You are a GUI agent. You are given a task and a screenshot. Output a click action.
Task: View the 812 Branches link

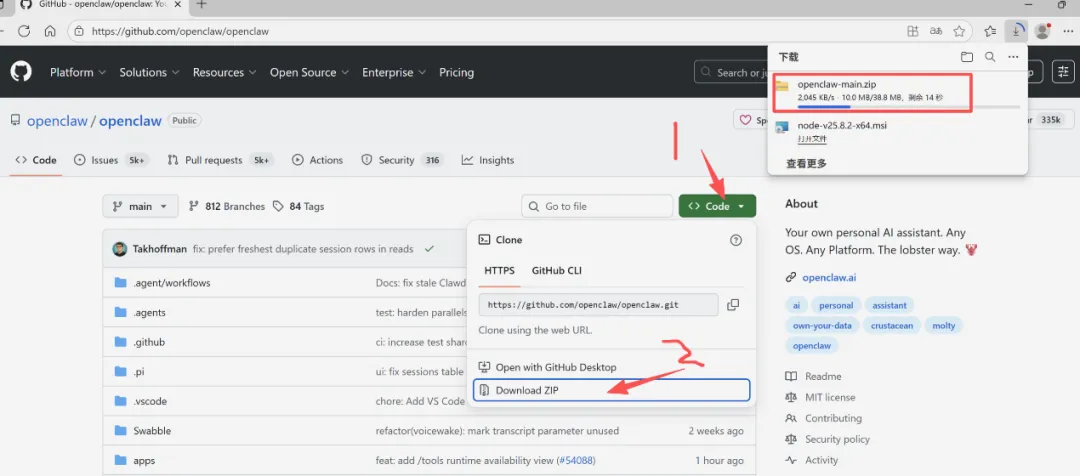pyautogui.click(x=227, y=206)
